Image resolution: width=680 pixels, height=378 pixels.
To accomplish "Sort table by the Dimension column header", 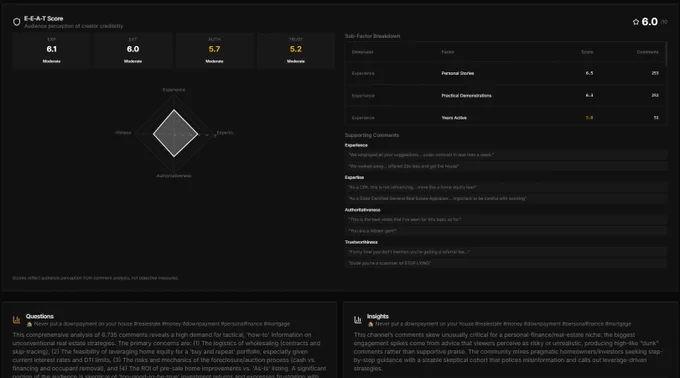I will [x=363, y=52].
